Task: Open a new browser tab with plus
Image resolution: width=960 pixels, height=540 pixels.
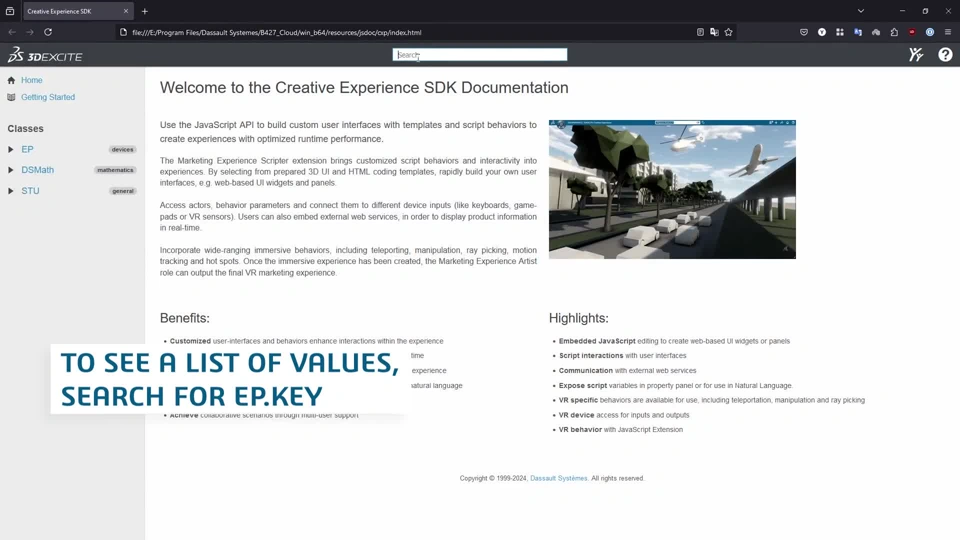Action: pyautogui.click(x=145, y=11)
